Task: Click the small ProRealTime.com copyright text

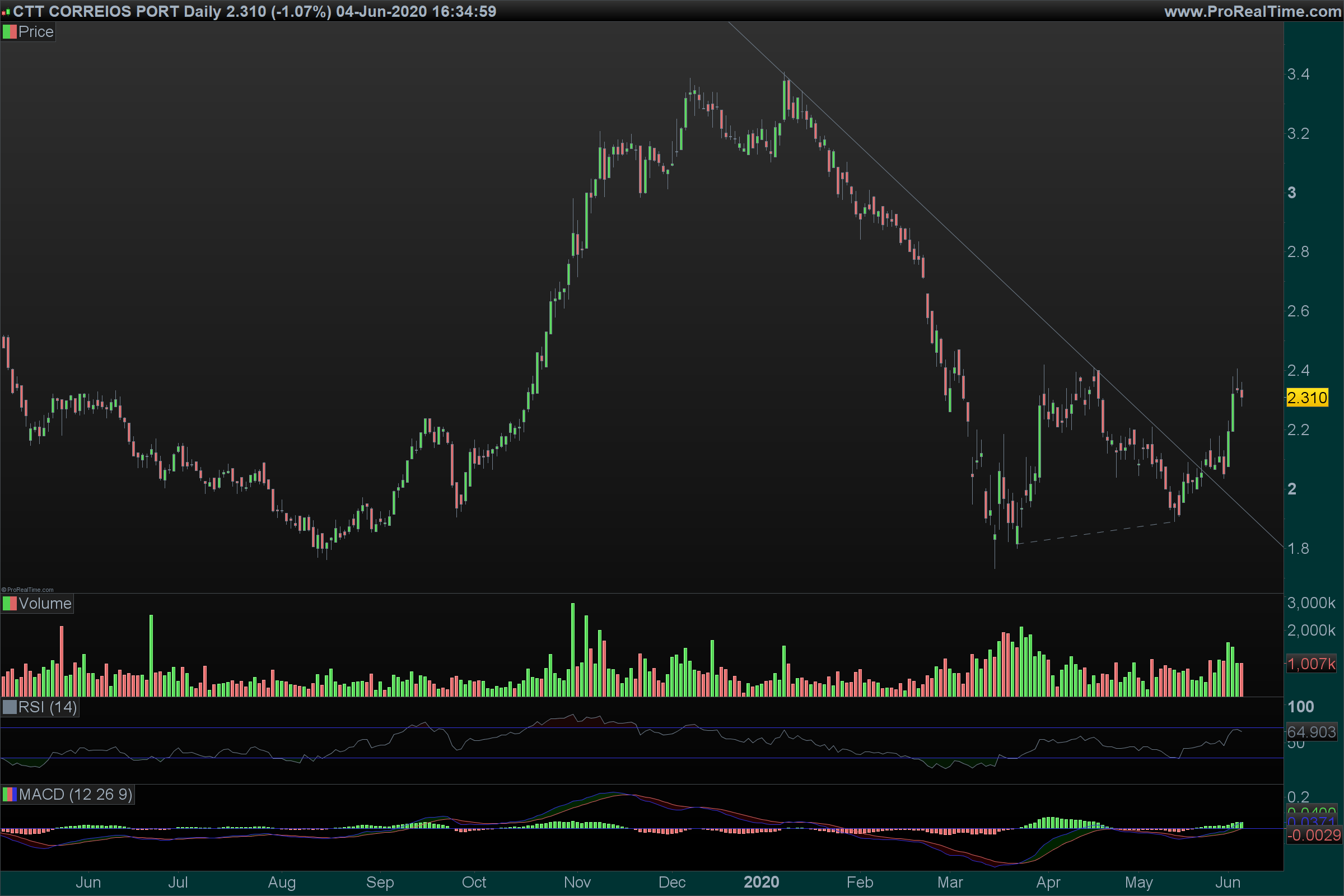Action: (x=27, y=590)
